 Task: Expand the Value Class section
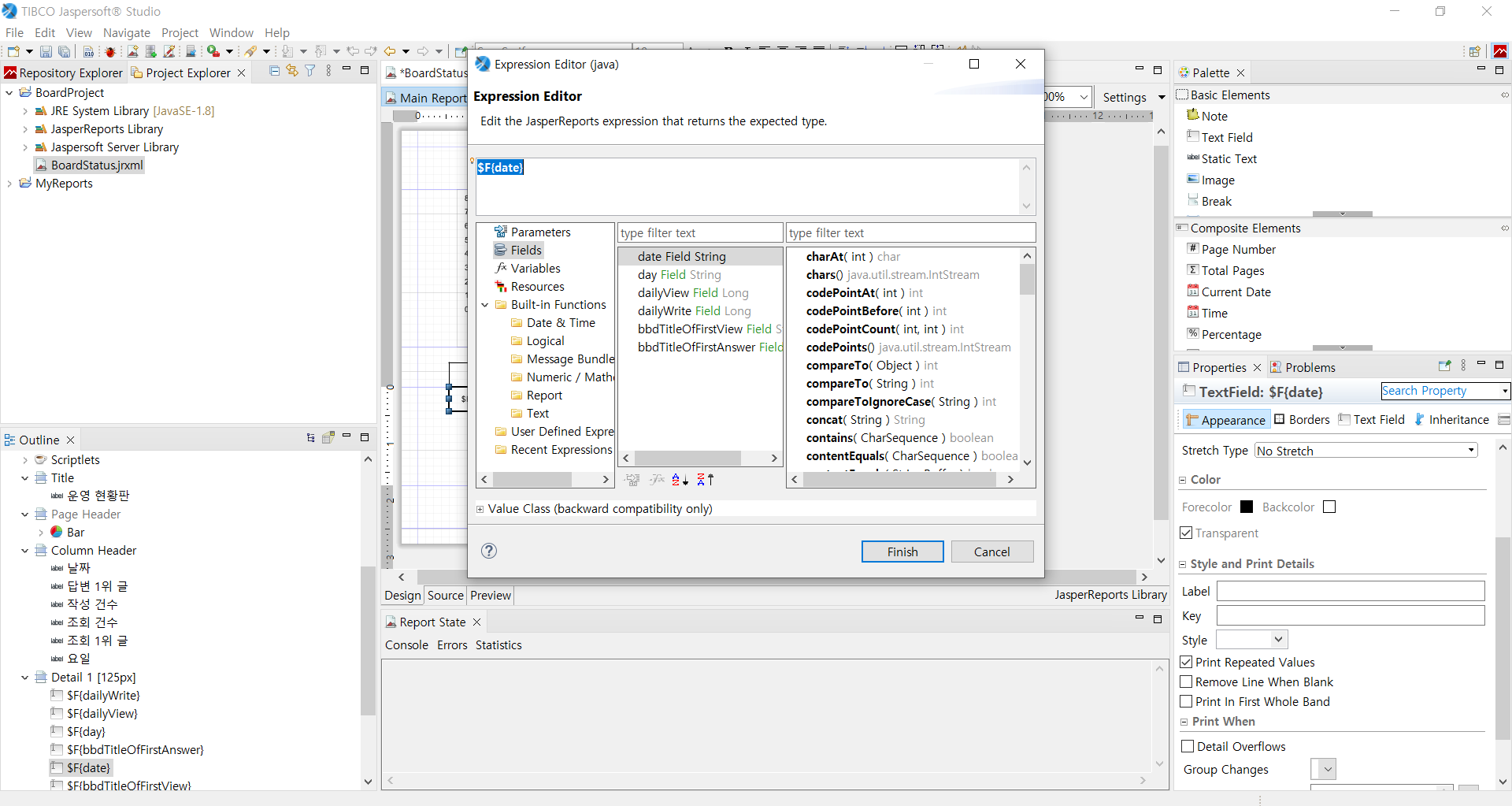(480, 509)
